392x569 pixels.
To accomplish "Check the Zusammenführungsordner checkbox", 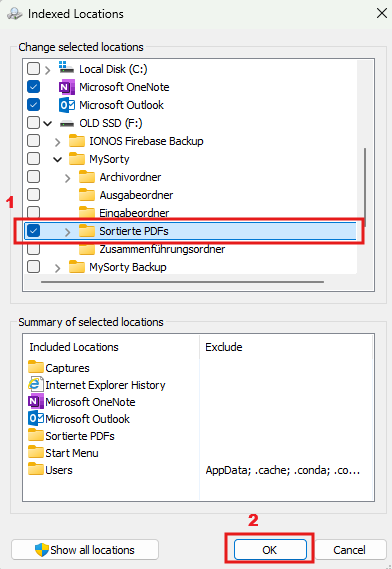I will (x=33, y=249).
